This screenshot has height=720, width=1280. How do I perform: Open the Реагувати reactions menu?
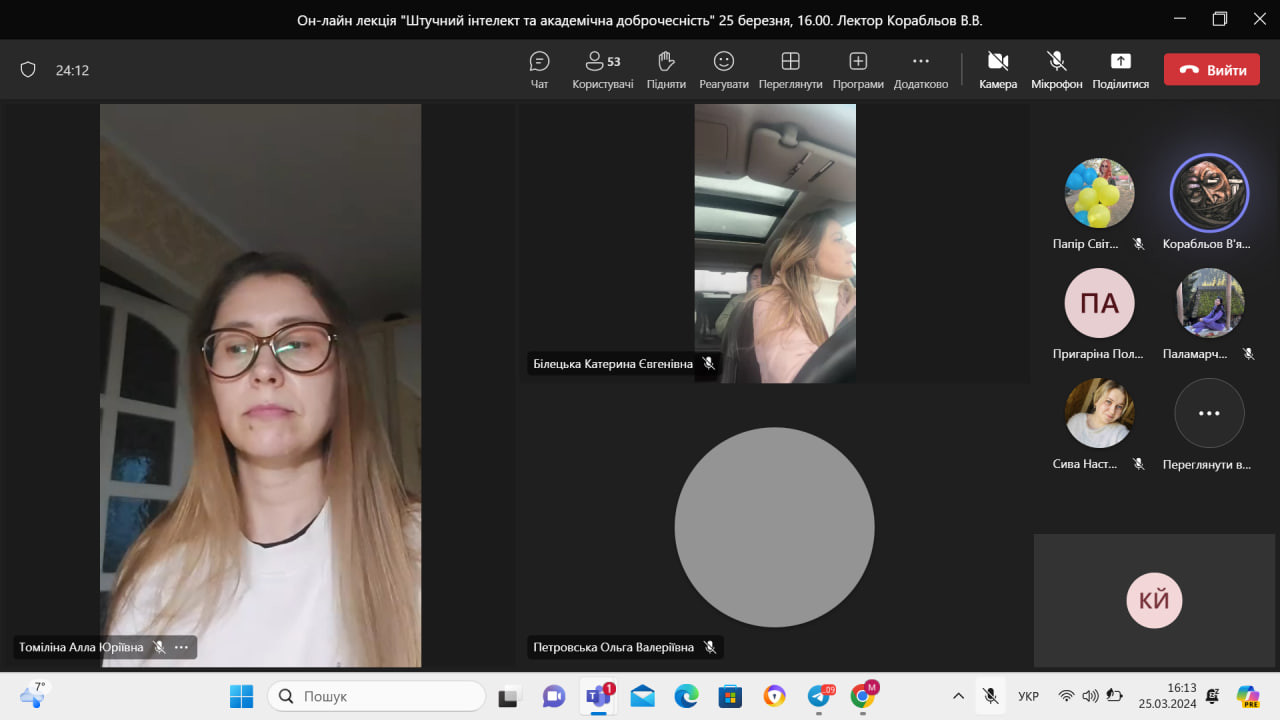pos(724,70)
